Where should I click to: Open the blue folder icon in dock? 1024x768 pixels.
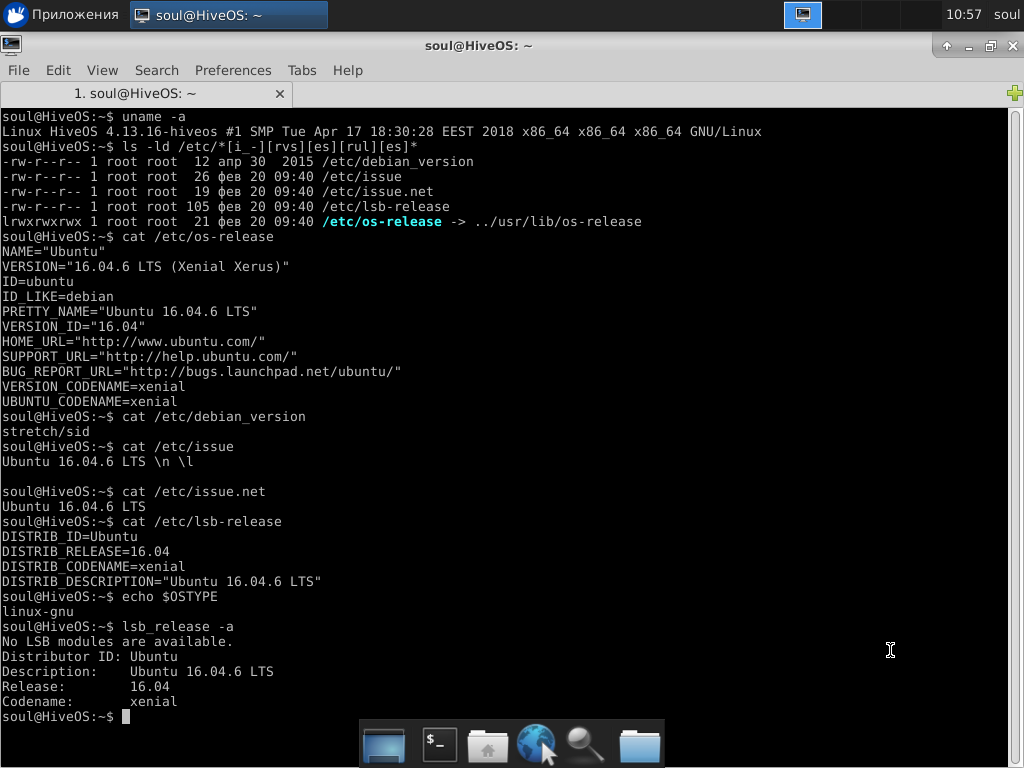(x=639, y=746)
